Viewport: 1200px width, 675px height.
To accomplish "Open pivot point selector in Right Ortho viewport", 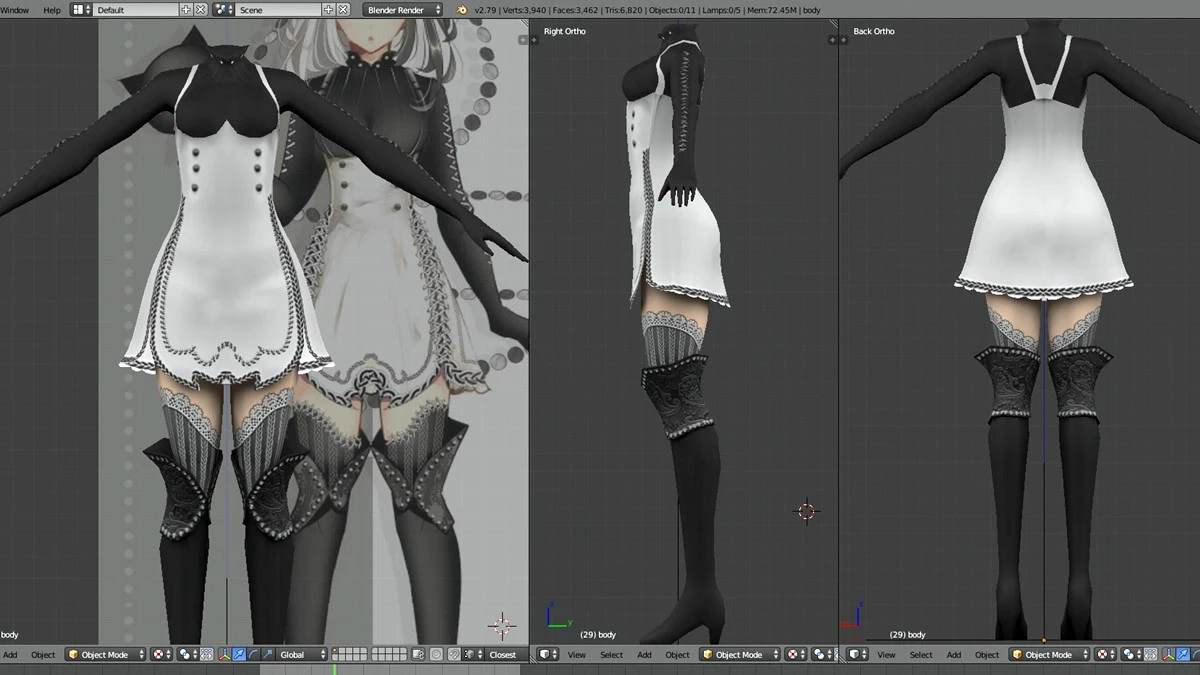I will tap(823, 655).
